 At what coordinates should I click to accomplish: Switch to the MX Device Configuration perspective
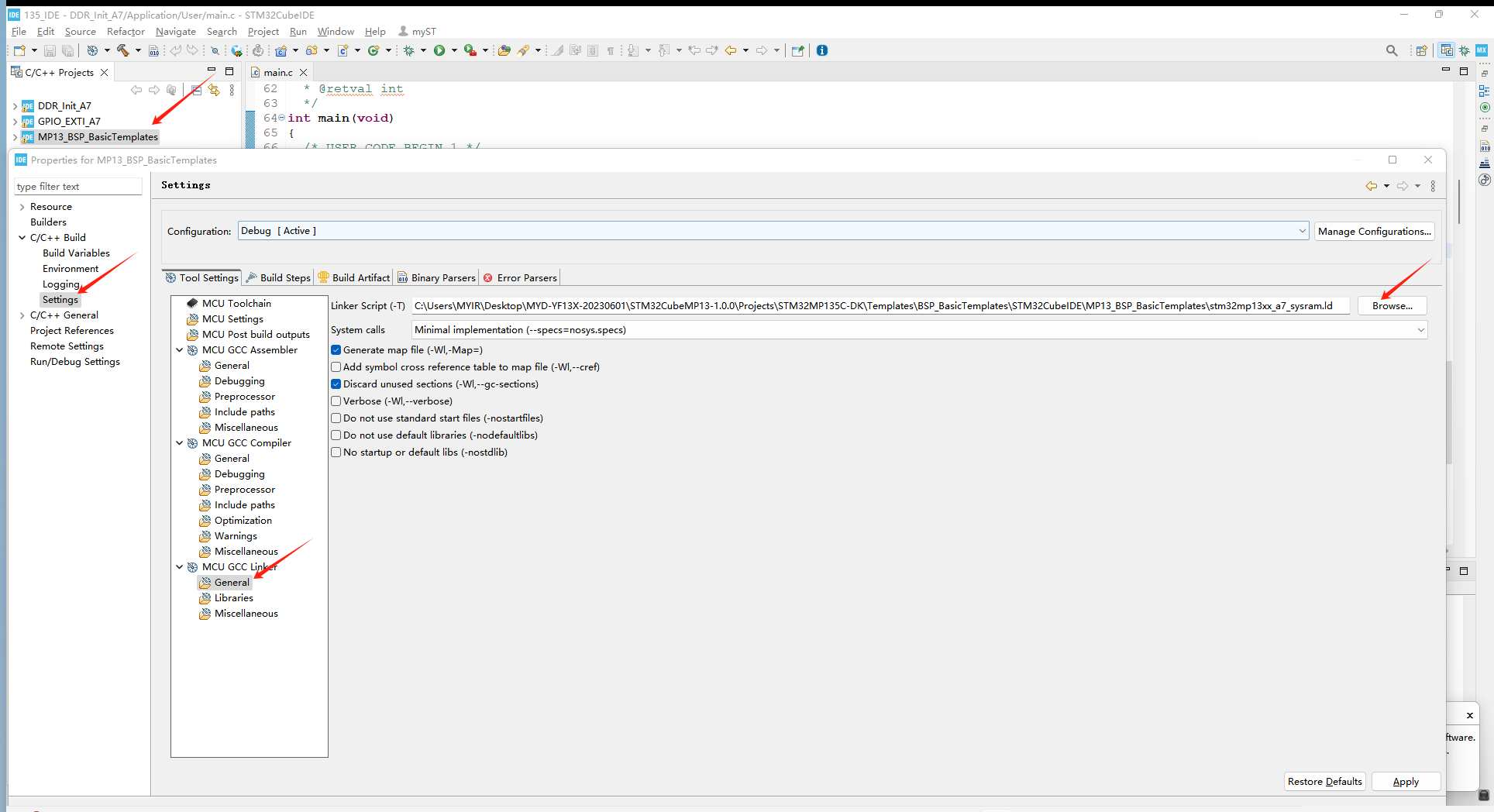pyautogui.click(x=1481, y=50)
